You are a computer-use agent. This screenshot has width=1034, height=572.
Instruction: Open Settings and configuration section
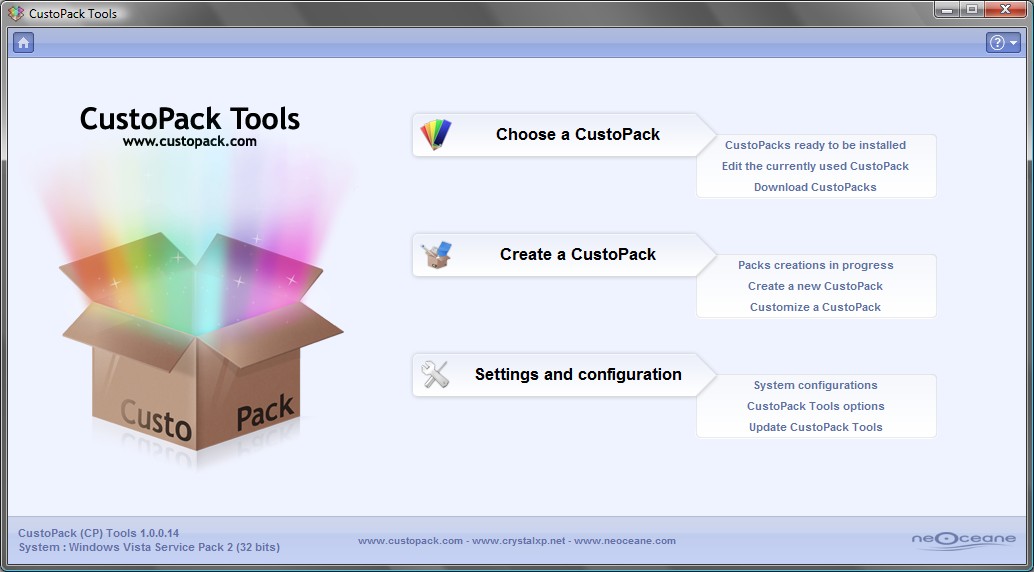tap(564, 375)
